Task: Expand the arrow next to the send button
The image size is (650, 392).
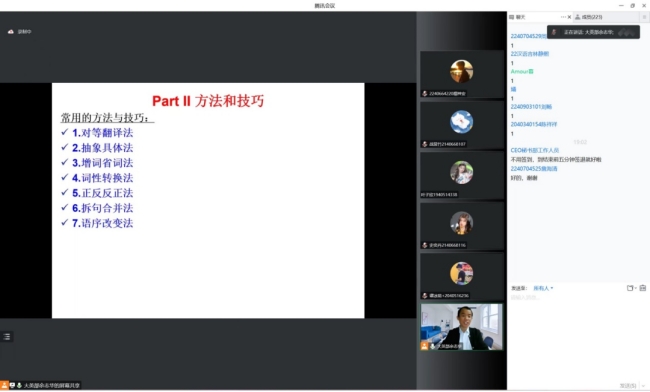Action: tap(643, 386)
